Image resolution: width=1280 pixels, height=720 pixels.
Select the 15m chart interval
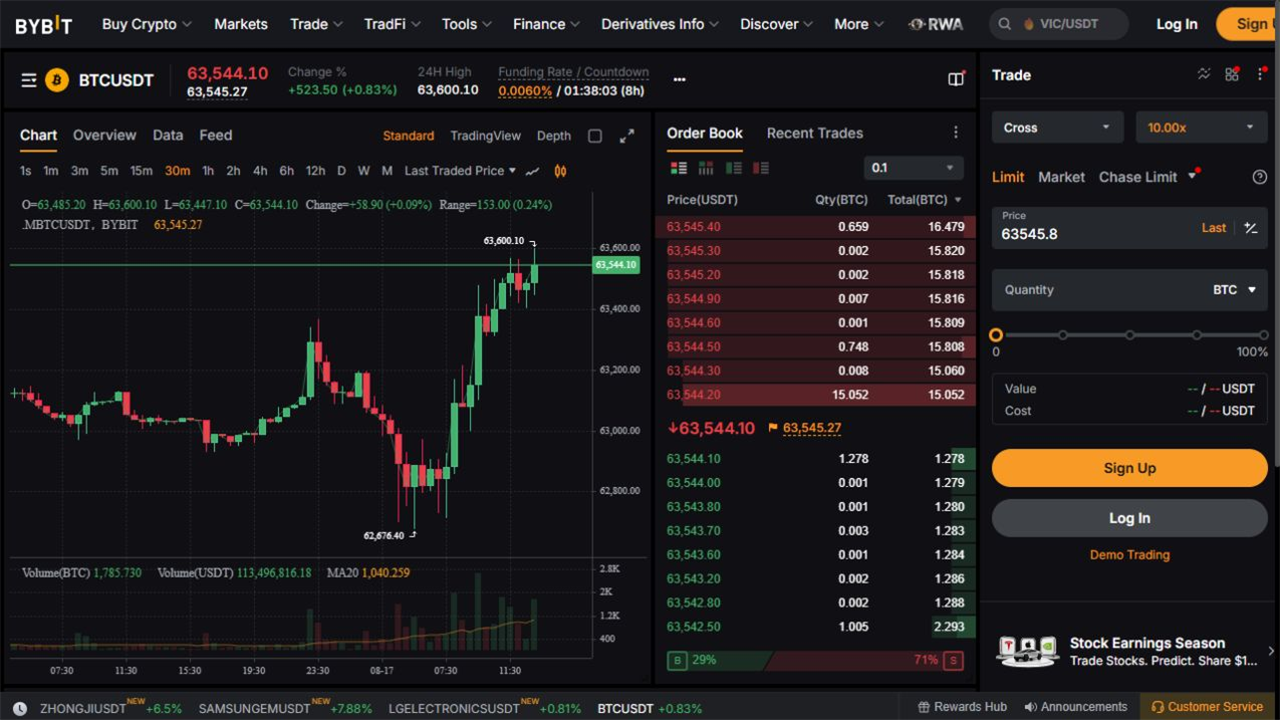click(141, 171)
